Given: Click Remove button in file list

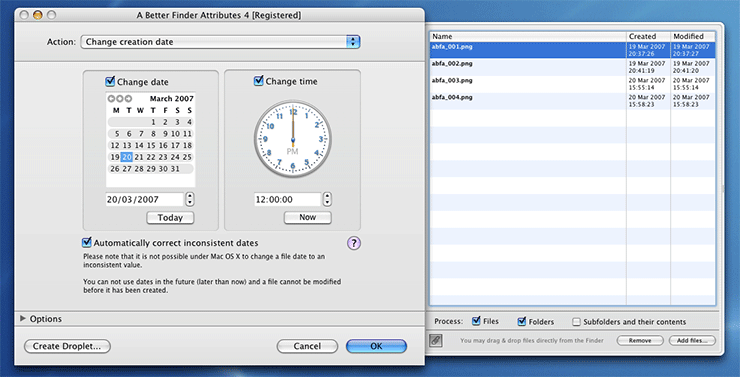Looking at the screenshot, I should (x=640, y=340).
